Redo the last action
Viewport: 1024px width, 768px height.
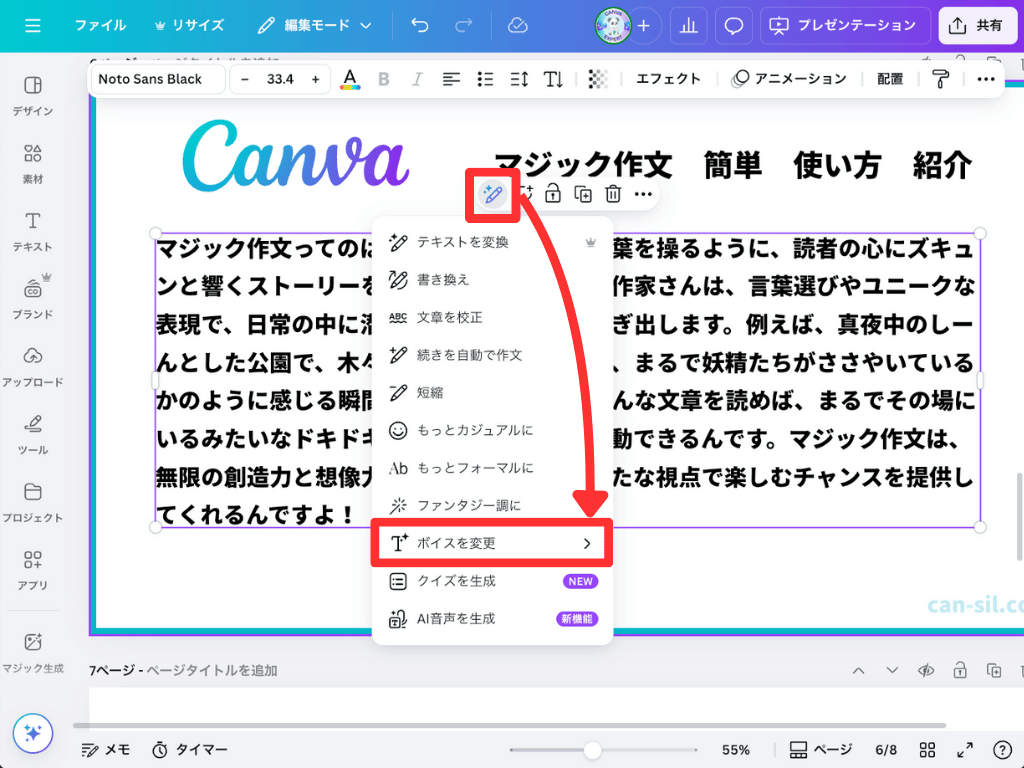tap(464, 25)
